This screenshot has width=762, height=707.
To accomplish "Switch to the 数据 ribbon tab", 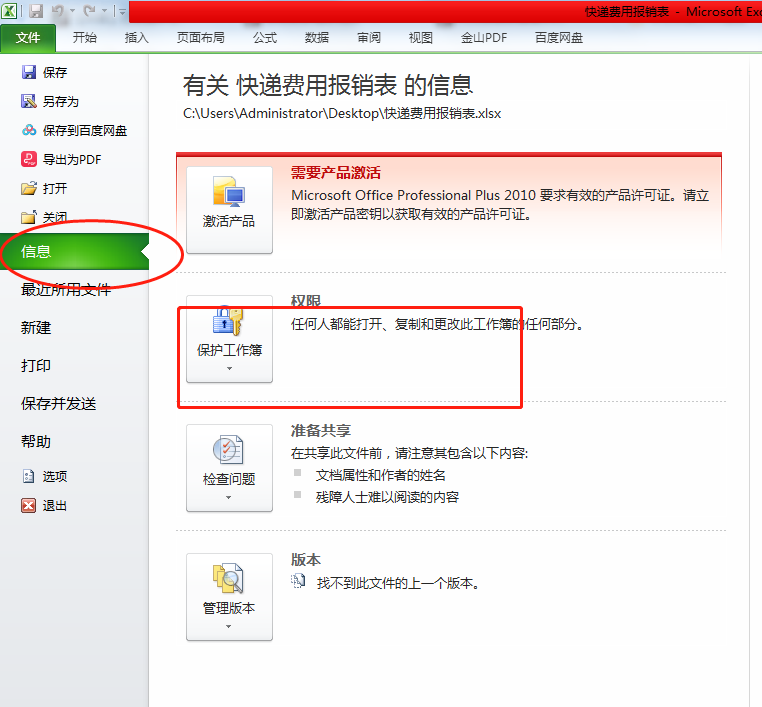I will coord(317,37).
